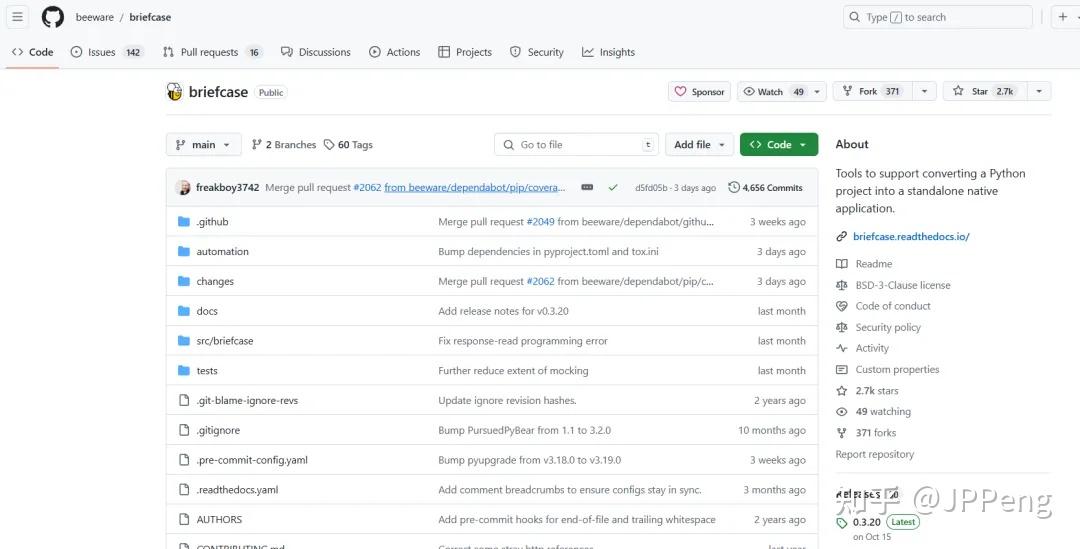Click the freakboy3742 avatar
The image size is (1080, 549).
pos(183,187)
